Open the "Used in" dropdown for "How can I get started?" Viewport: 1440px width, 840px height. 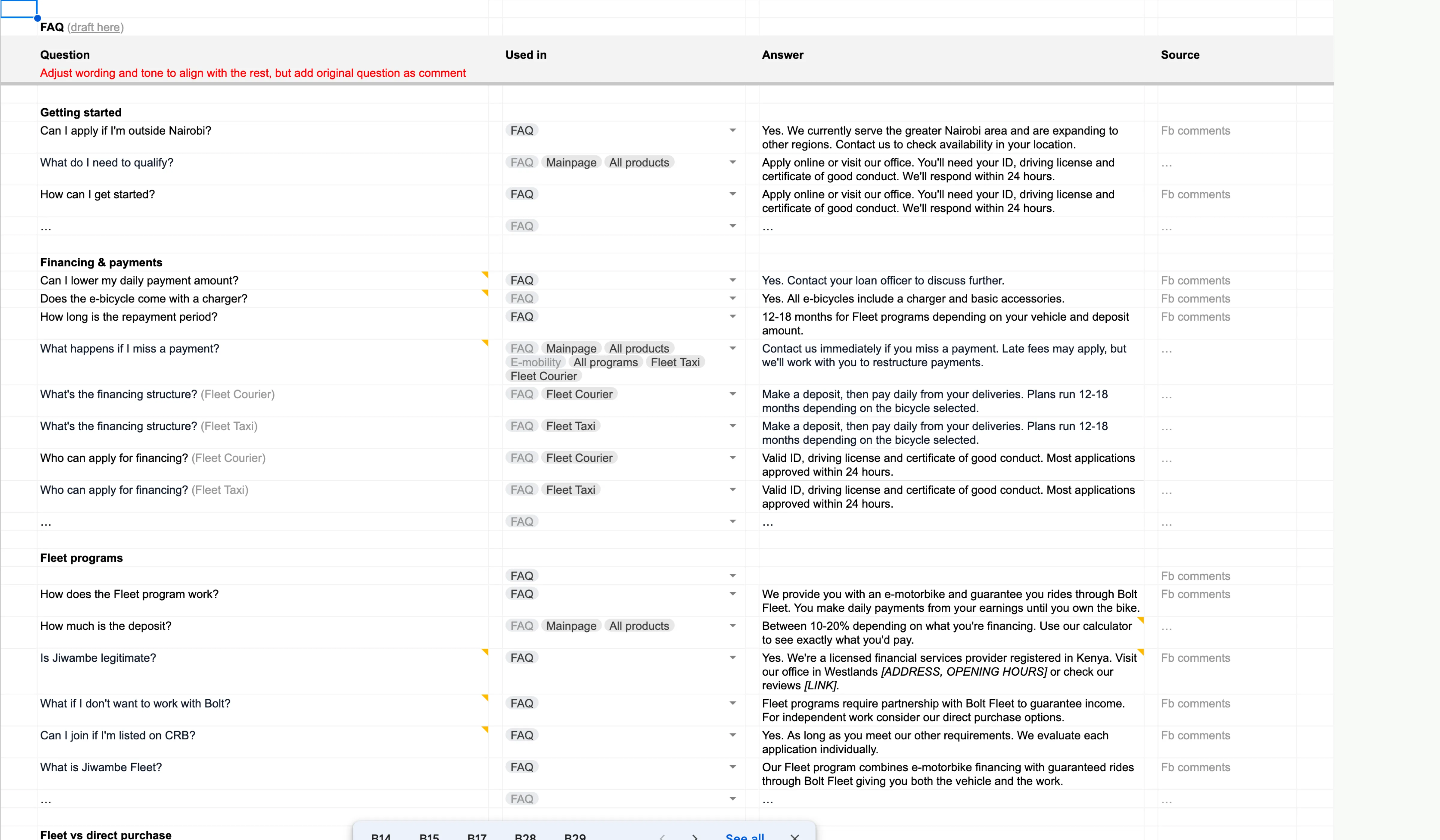[x=733, y=194]
